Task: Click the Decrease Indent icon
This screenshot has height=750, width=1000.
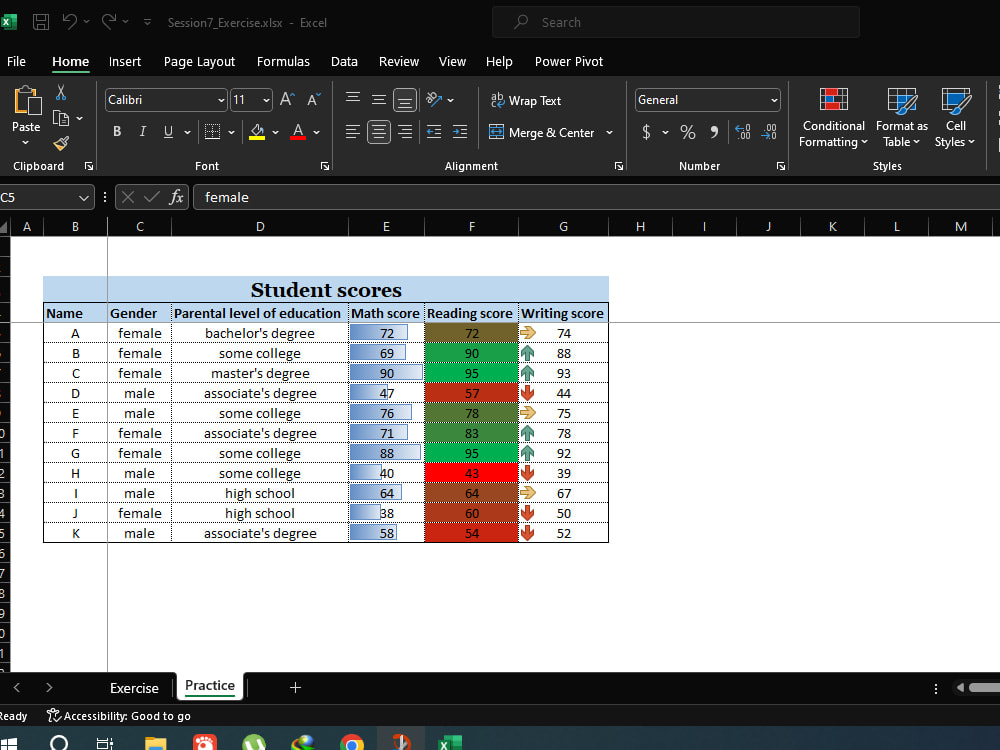Action: point(434,132)
